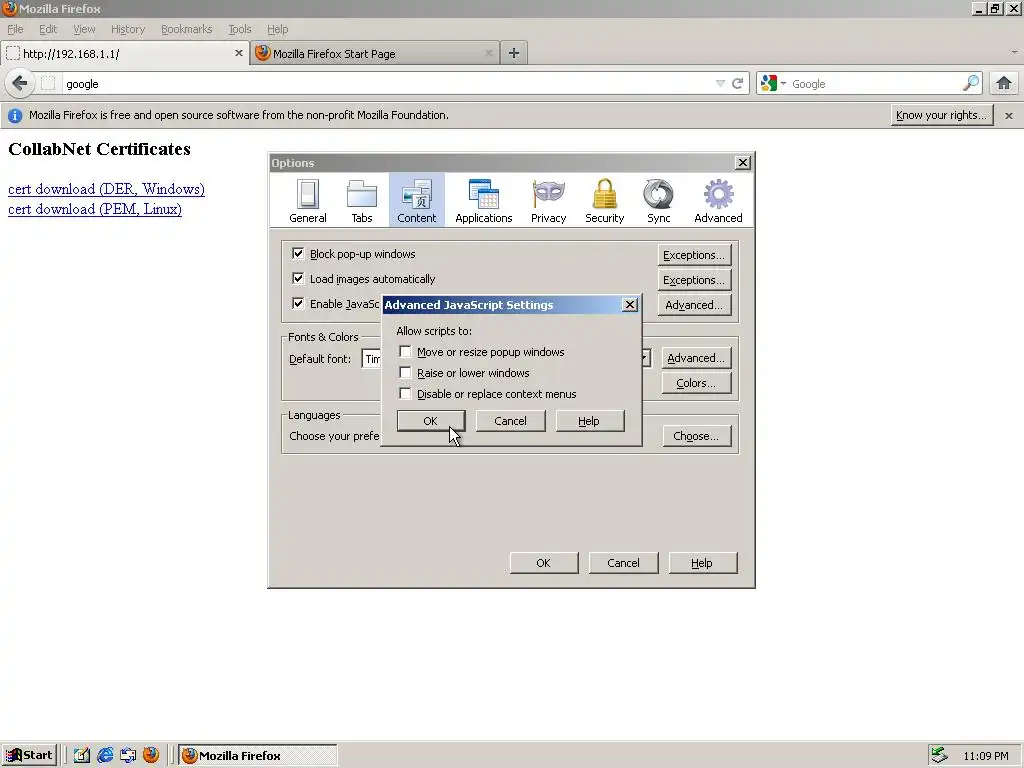This screenshot has width=1024, height=768.
Task: Open the Edit menu
Action: pyautogui.click(x=48, y=29)
